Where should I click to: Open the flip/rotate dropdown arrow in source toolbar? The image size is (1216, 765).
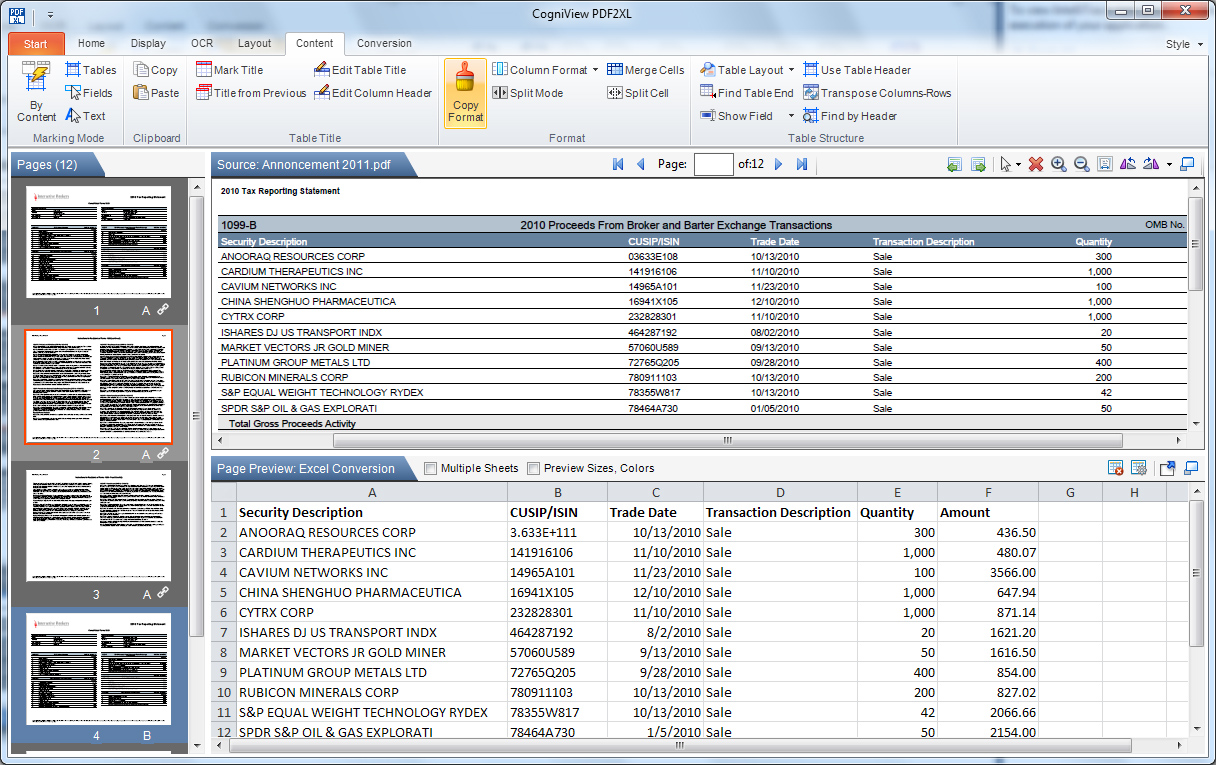coord(1169,165)
